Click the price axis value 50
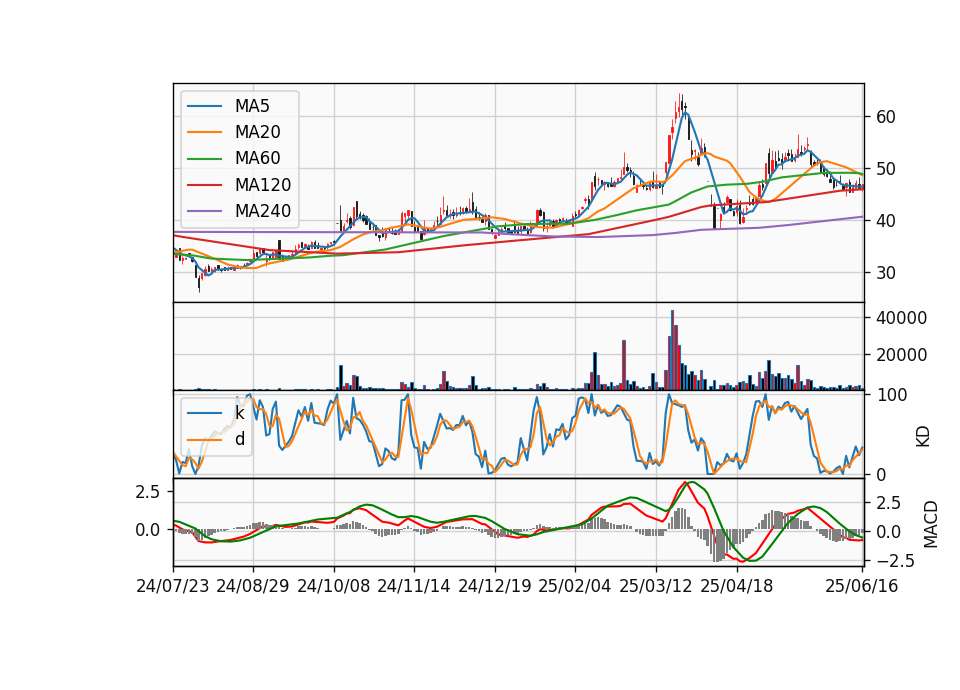The width and height of the screenshot is (960, 690). 886,169
